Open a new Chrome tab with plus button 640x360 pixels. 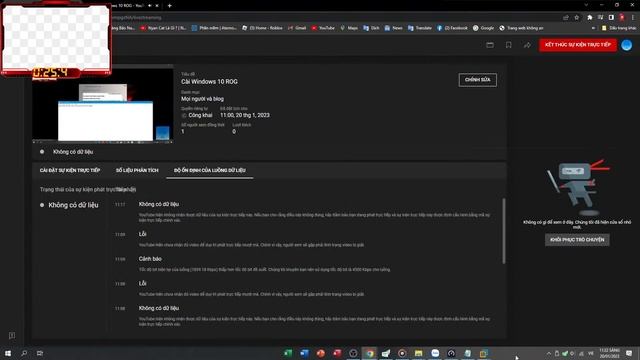(169, 6)
